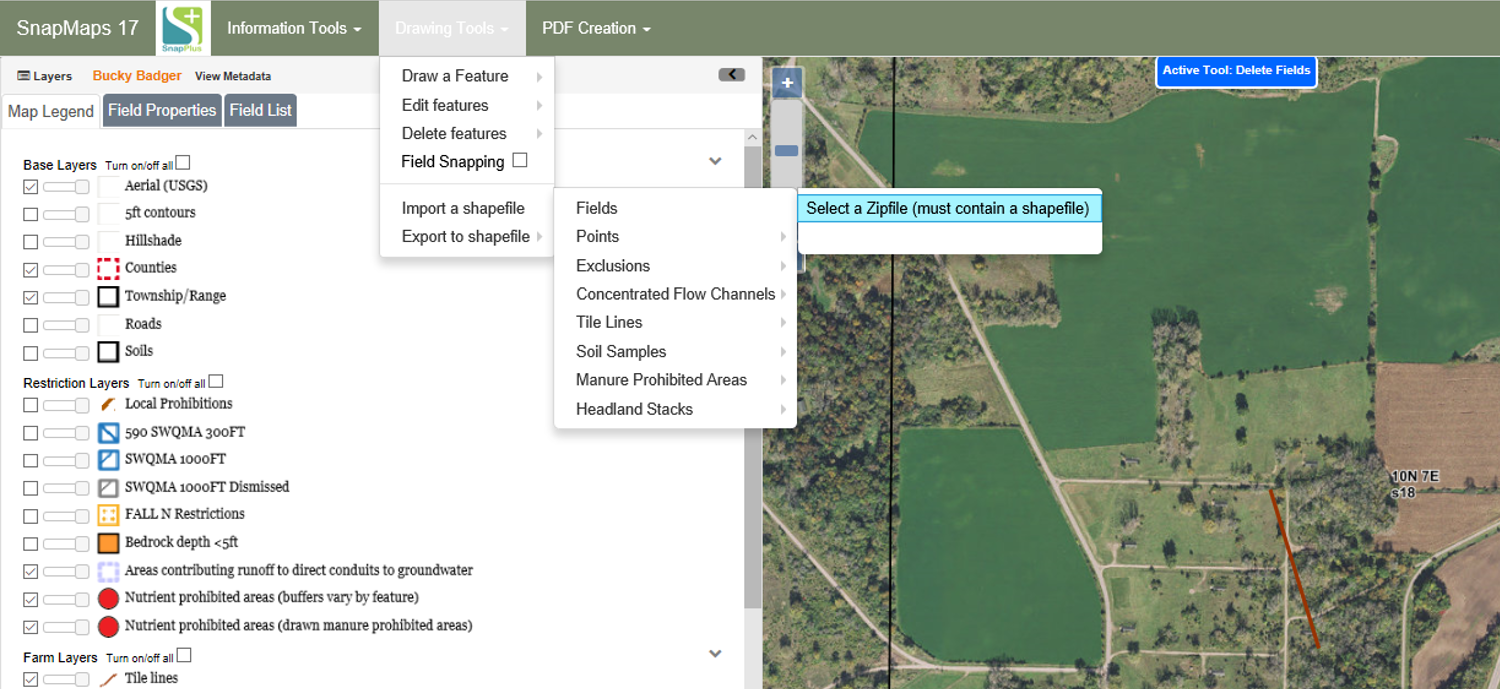Image resolution: width=1500 pixels, height=689 pixels.
Task: Click the Soils legend square icon
Action: point(108,352)
